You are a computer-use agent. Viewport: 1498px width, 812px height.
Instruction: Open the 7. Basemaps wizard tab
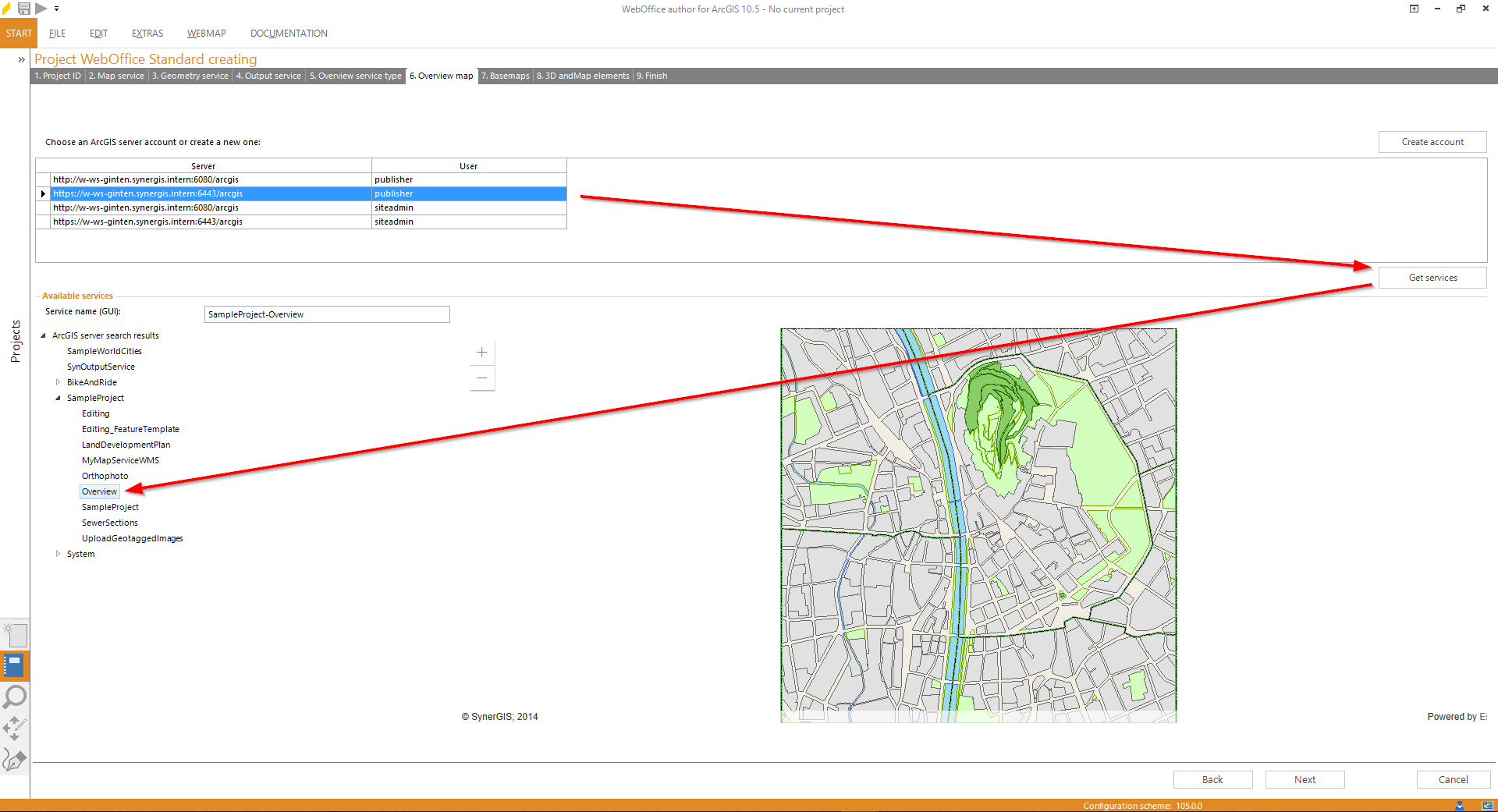(506, 76)
